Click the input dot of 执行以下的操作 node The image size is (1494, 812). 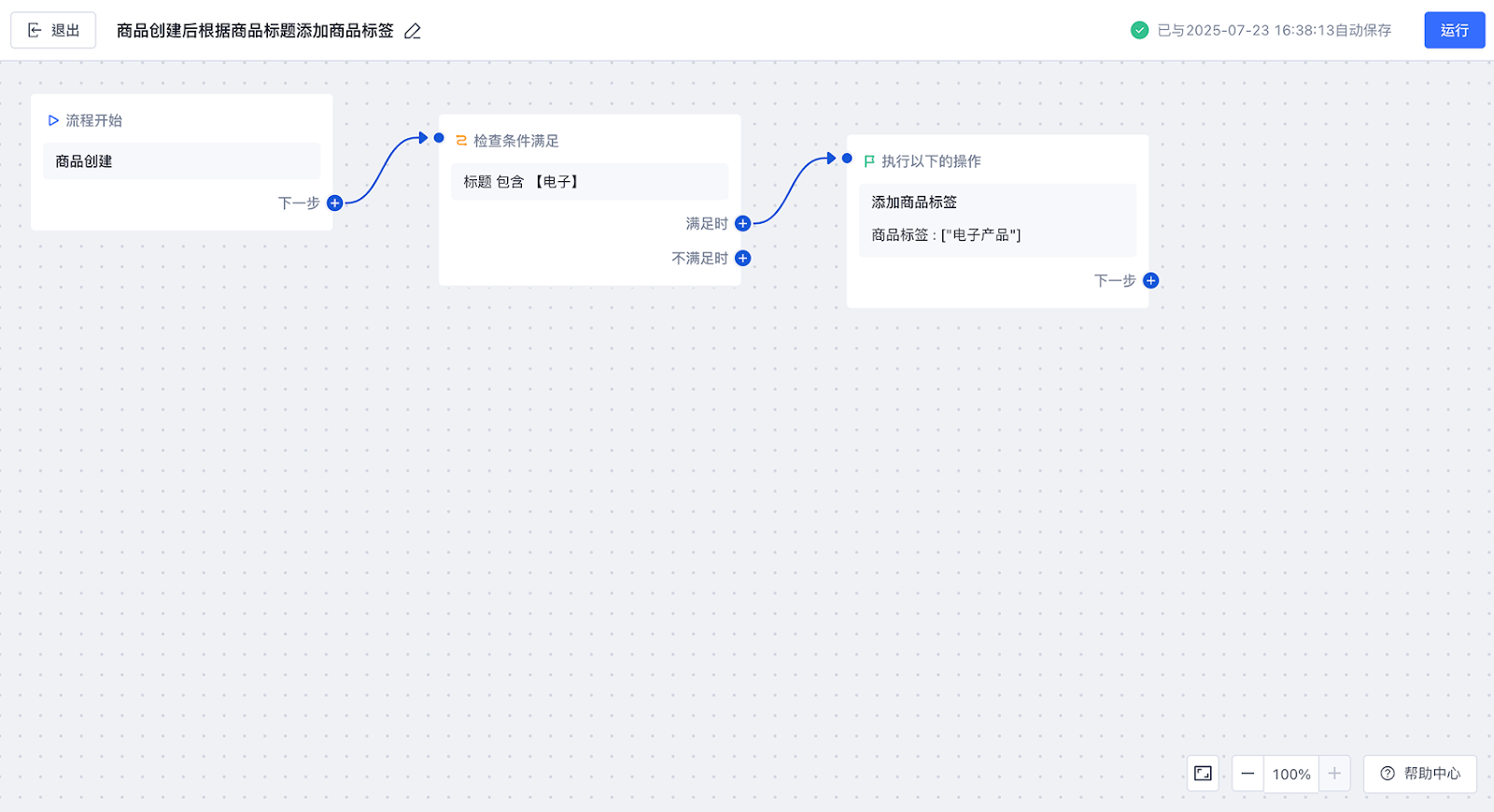[x=847, y=159]
